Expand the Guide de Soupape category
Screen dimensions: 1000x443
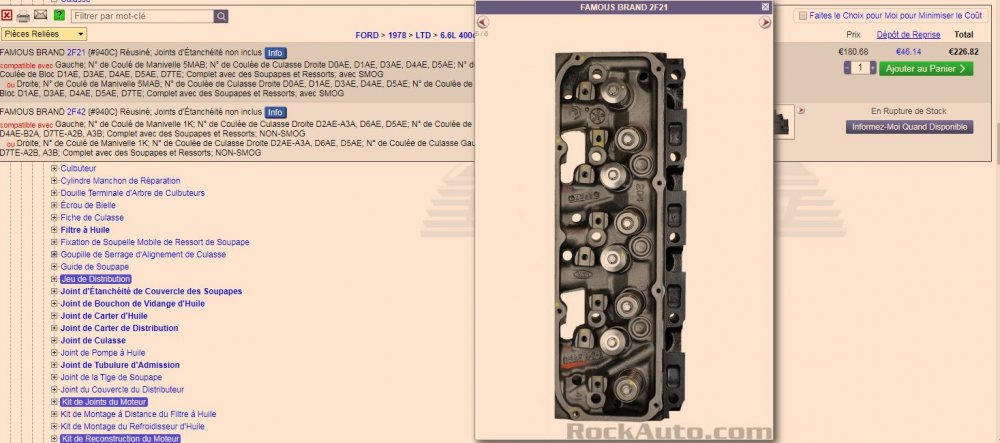(54, 266)
